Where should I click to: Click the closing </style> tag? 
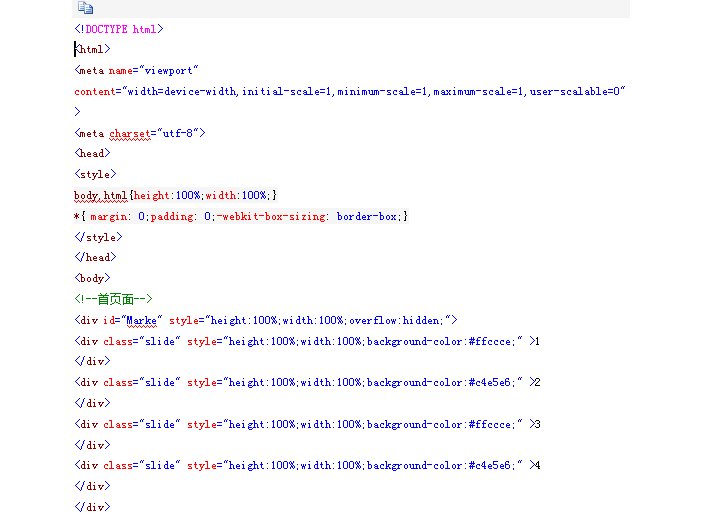[98, 237]
